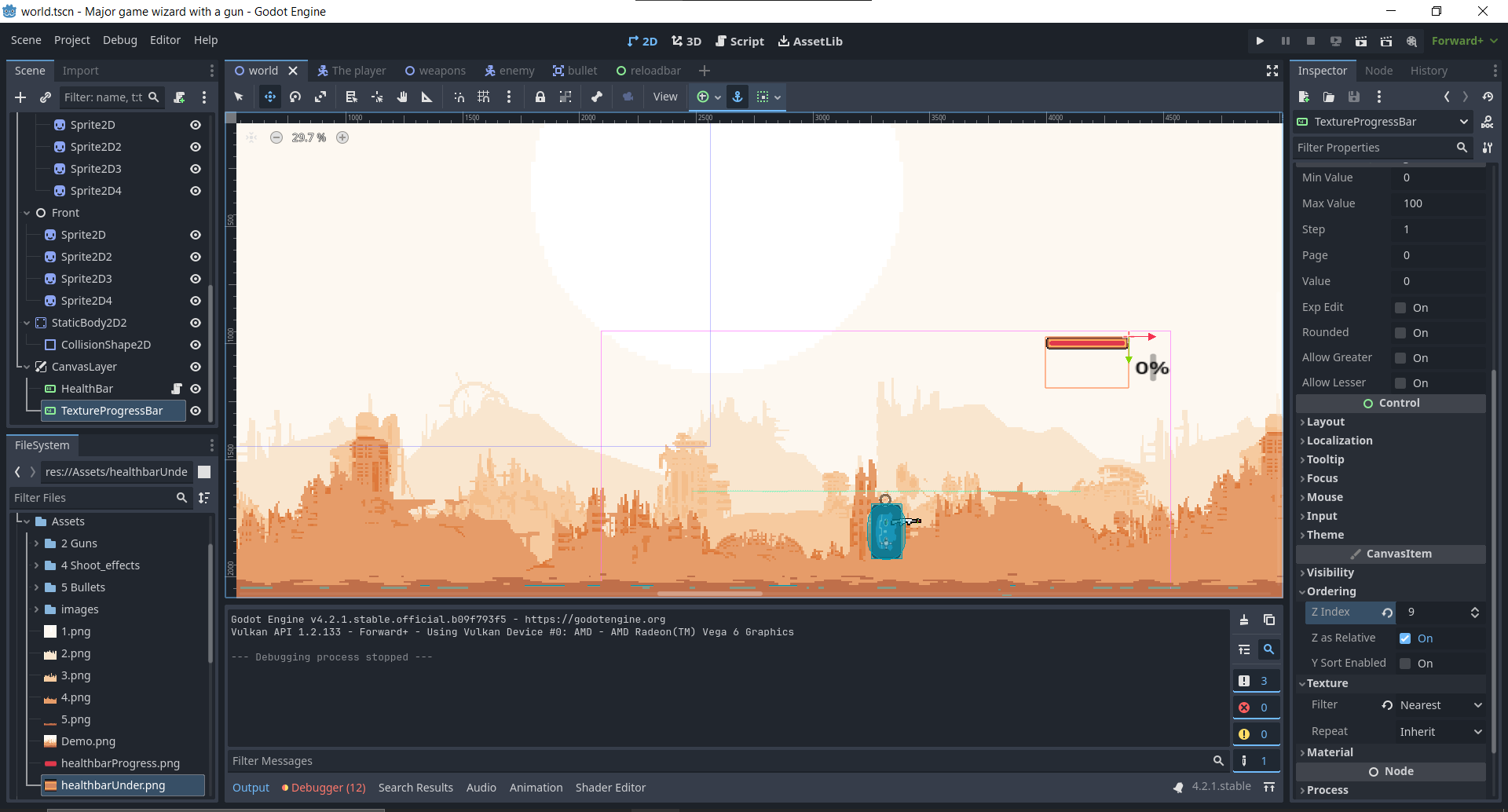
Task: Open the Debug menu
Action: (119, 40)
